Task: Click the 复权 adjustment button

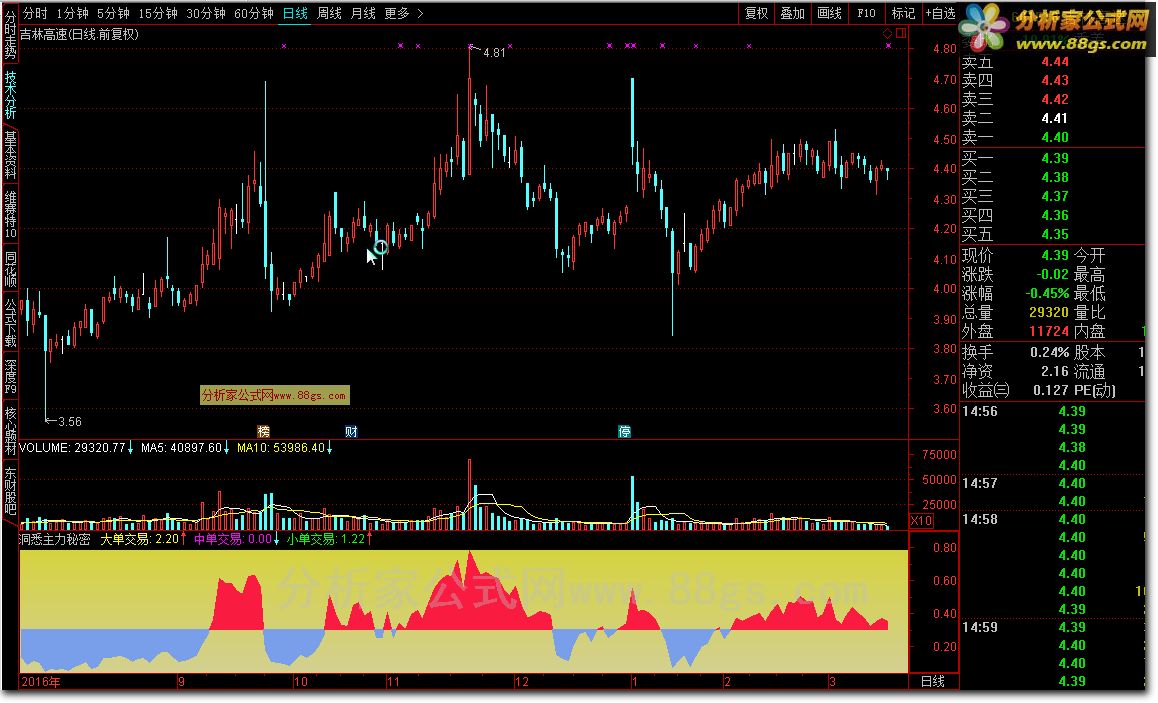Action: click(x=756, y=13)
